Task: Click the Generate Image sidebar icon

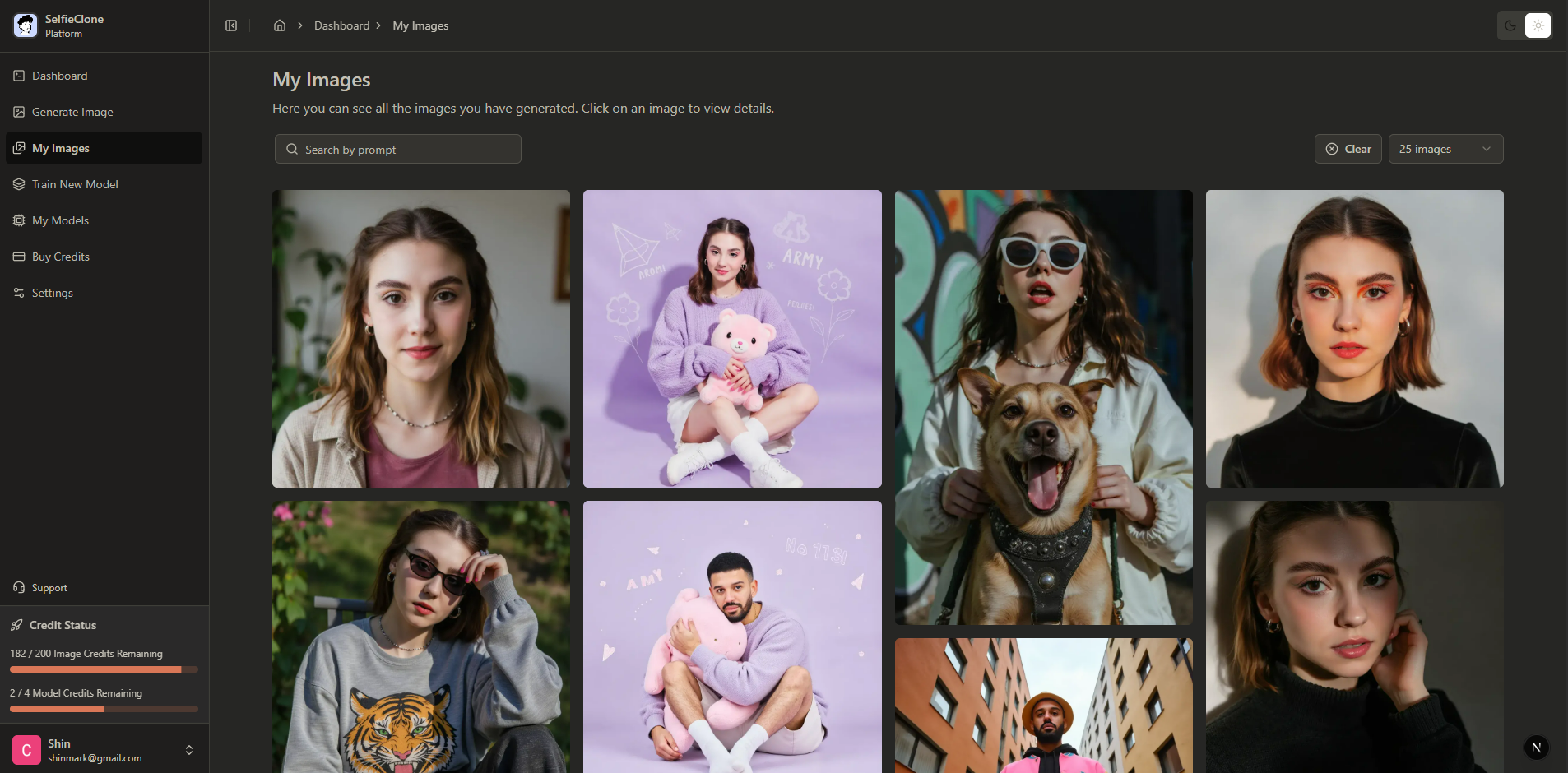Action: click(18, 112)
